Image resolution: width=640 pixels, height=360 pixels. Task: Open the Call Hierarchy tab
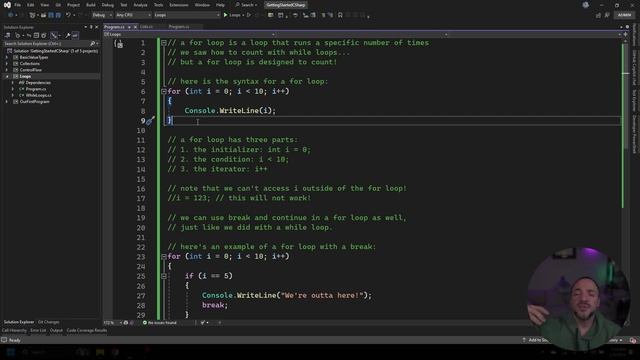click(x=14, y=330)
